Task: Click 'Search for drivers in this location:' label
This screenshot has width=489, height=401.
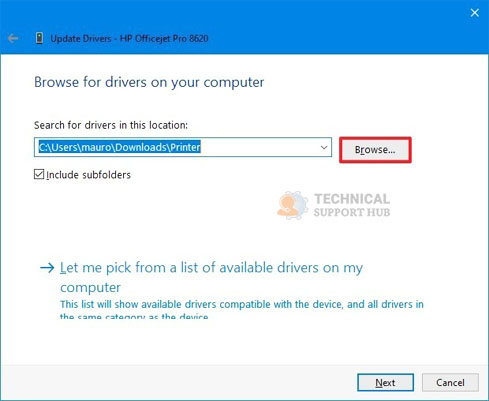Action: 111,125
